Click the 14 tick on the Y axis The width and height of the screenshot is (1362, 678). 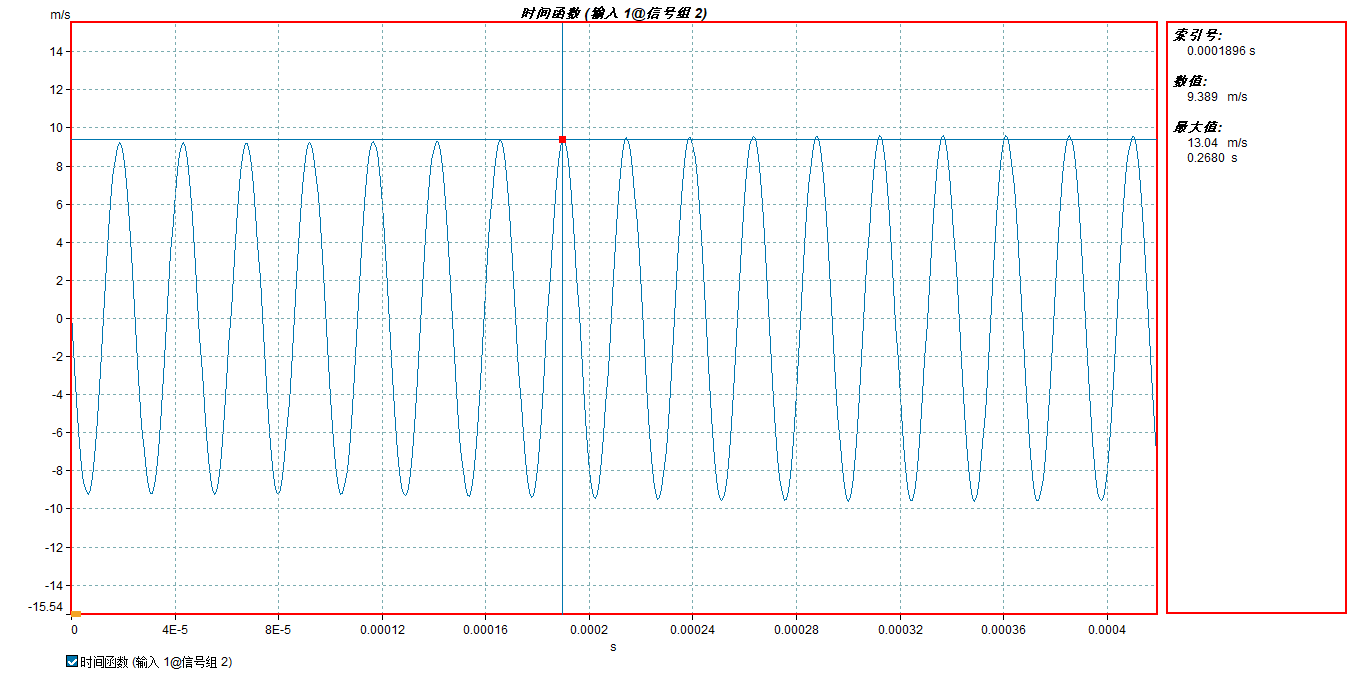[x=56, y=52]
